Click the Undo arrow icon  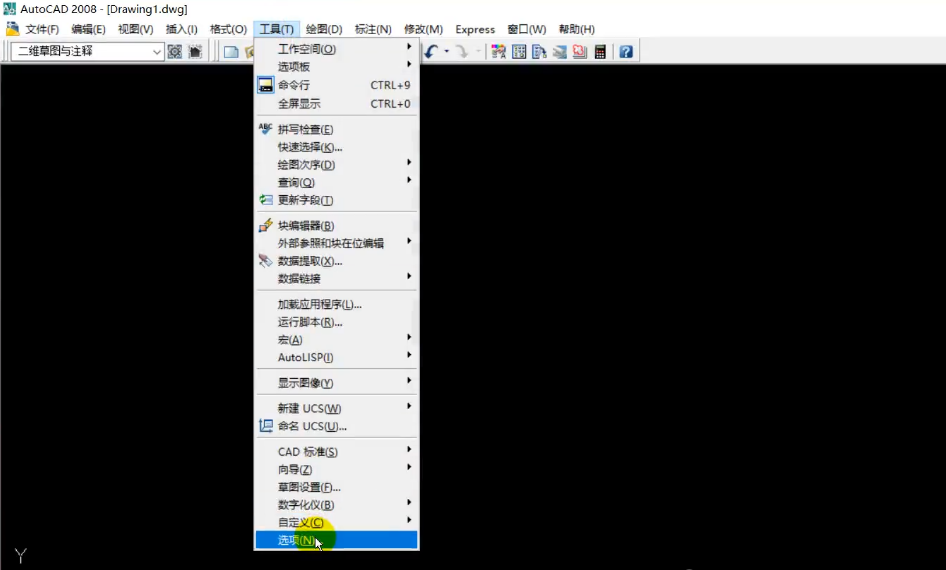pyautogui.click(x=431, y=52)
